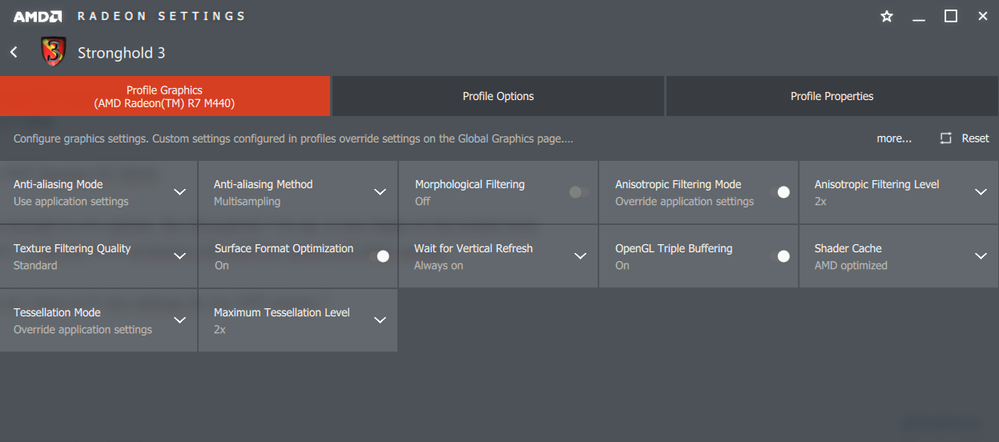Click the Reset icon
Viewport: 999px width, 442px height.
pyautogui.click(x=945, y=138)
